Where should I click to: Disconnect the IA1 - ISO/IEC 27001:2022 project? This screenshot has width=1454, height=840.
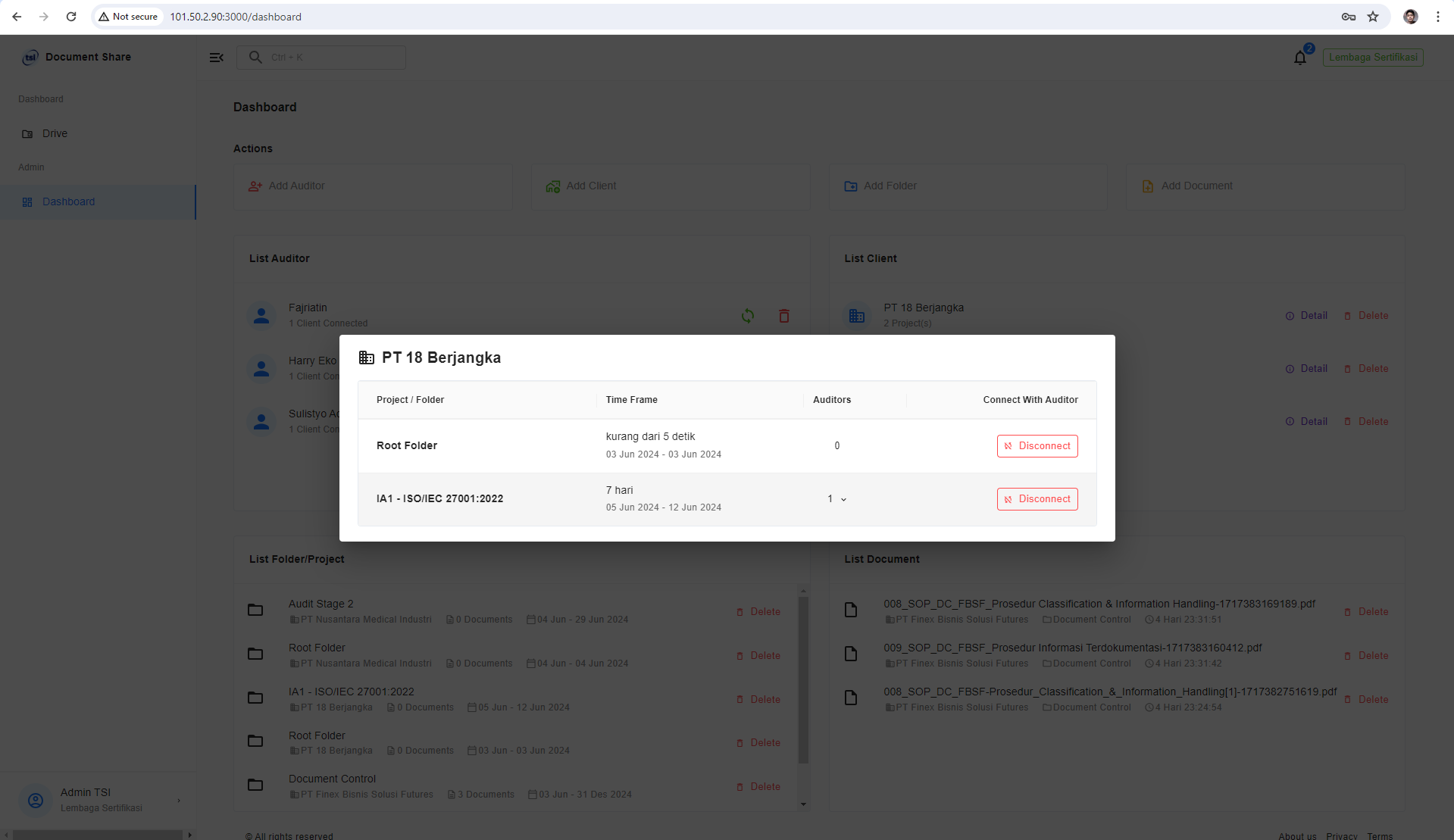(x=1037, y=499)
